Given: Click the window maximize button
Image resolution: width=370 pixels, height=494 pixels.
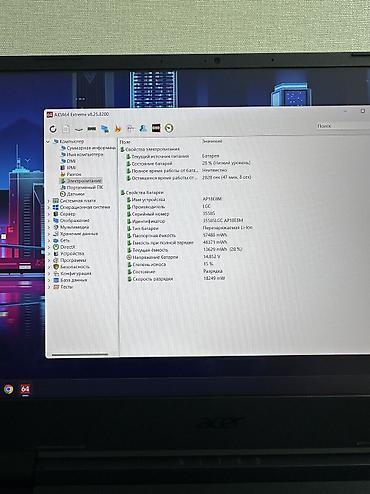Looking at the screenshot, I should click(x=363, y=111).
